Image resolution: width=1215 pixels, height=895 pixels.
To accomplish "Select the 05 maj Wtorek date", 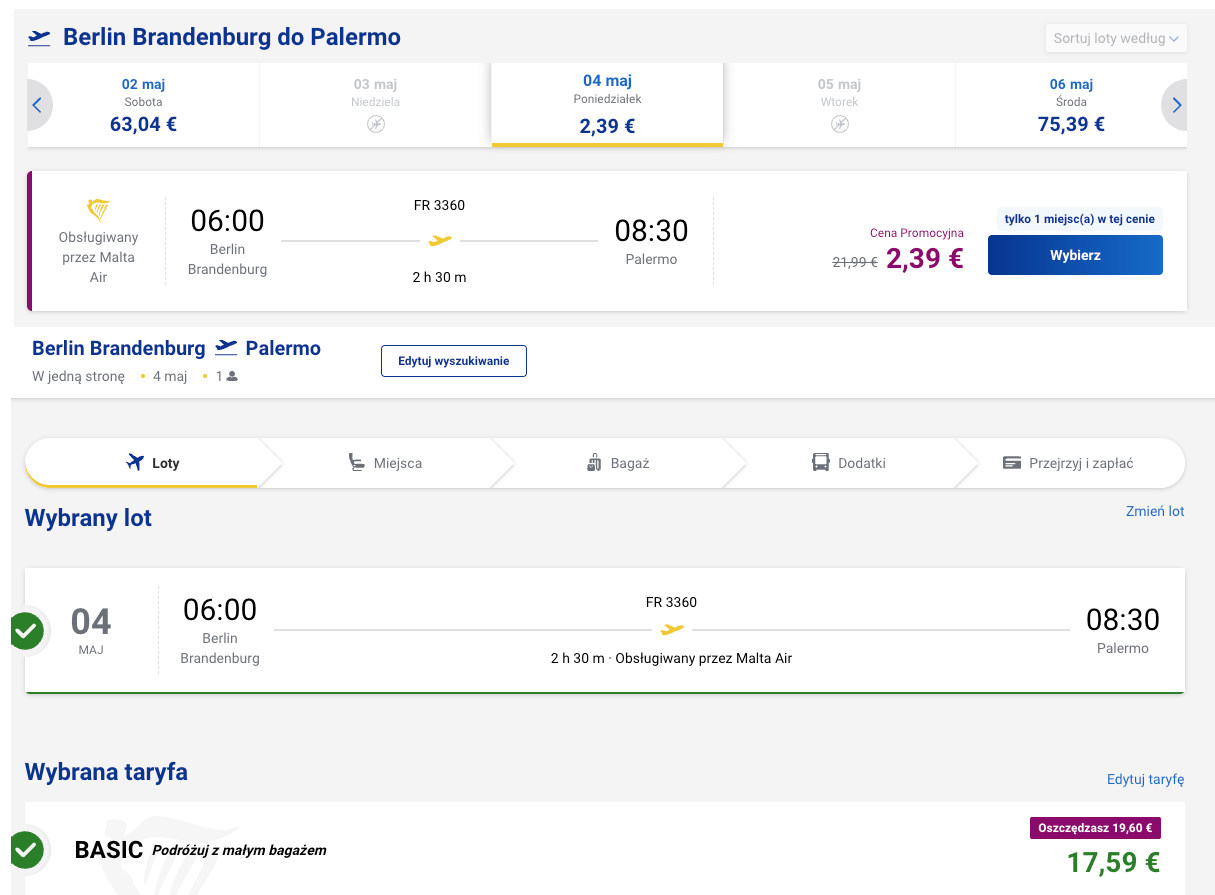I will pos(839,105).
